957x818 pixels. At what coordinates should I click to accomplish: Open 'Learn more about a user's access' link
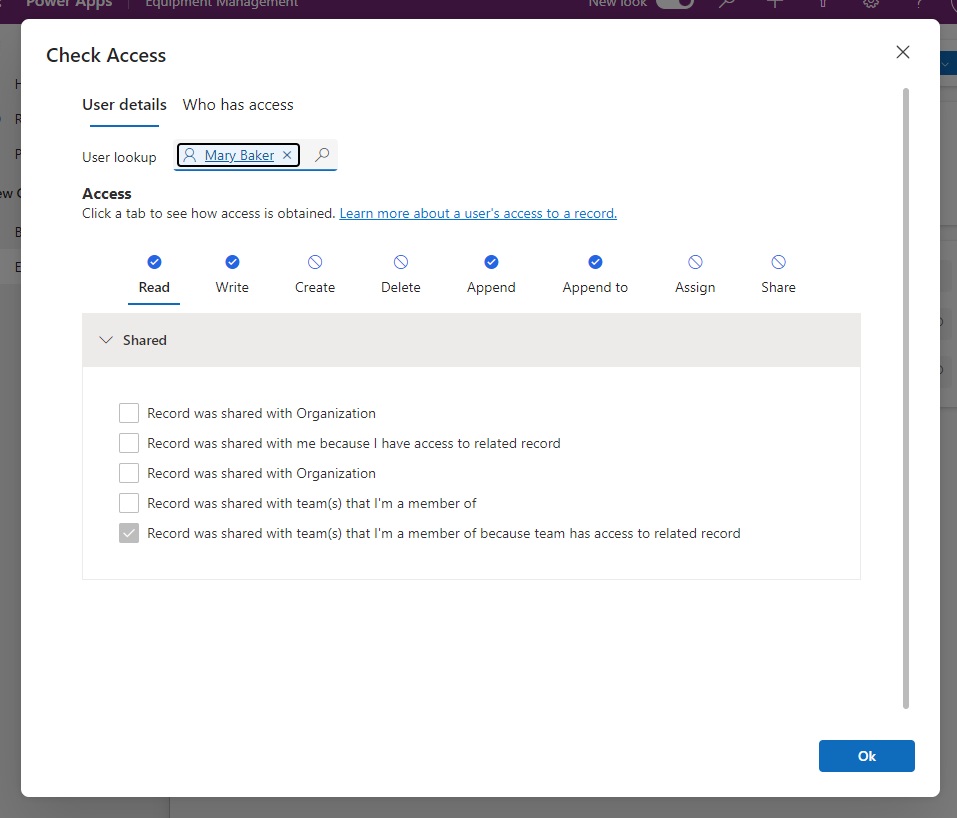tap(478, 214)
